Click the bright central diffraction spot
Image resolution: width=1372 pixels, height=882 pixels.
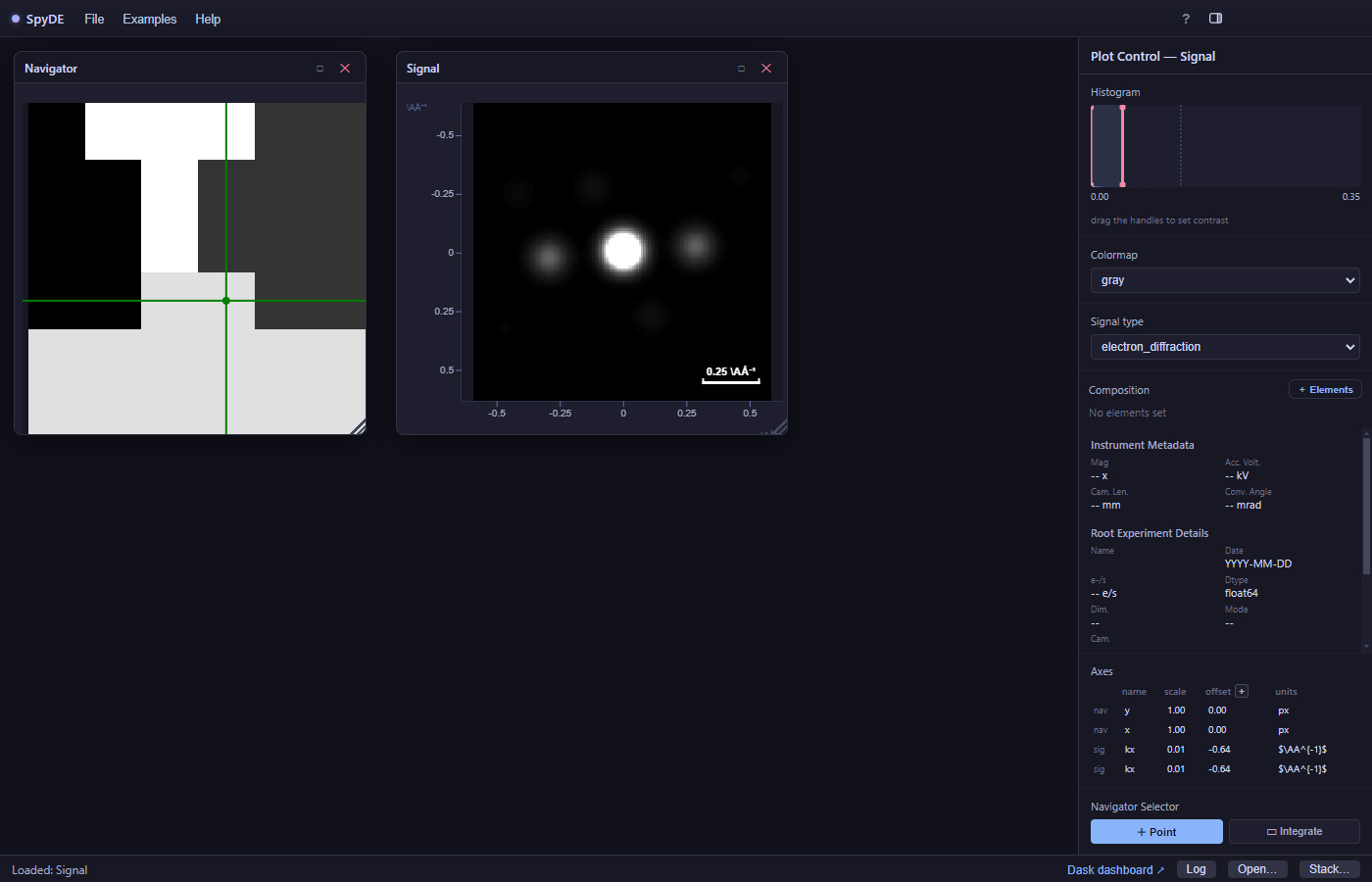click(x=623, y=251)
